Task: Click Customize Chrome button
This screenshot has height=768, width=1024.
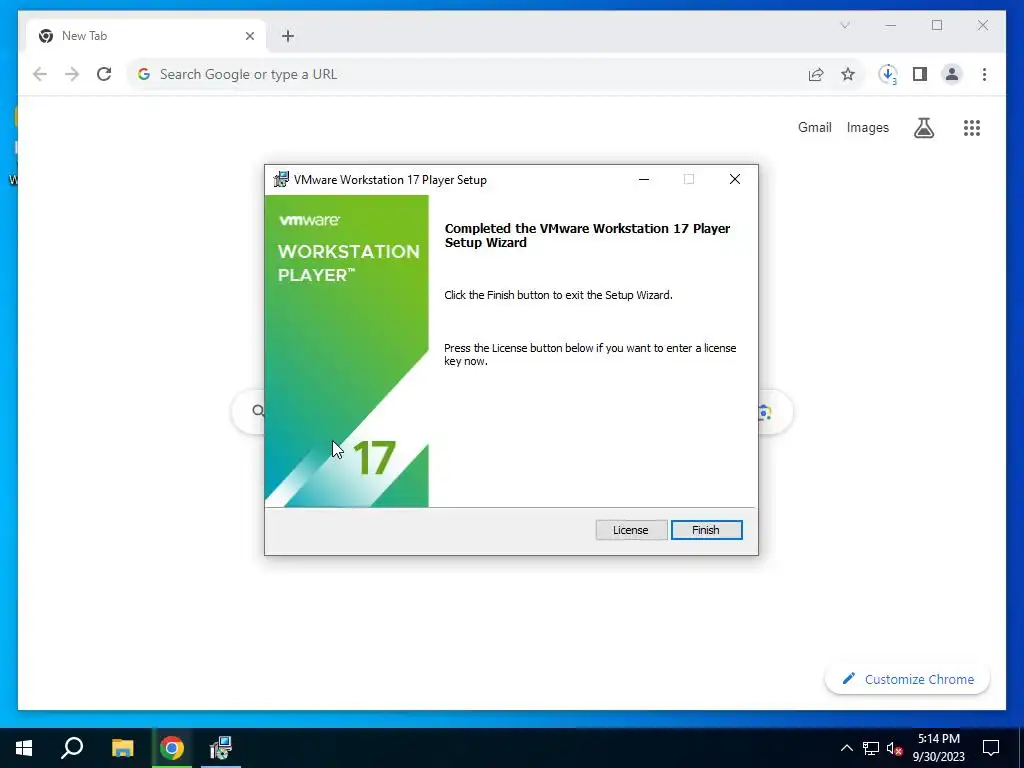Action: click(x=907, y=679)
